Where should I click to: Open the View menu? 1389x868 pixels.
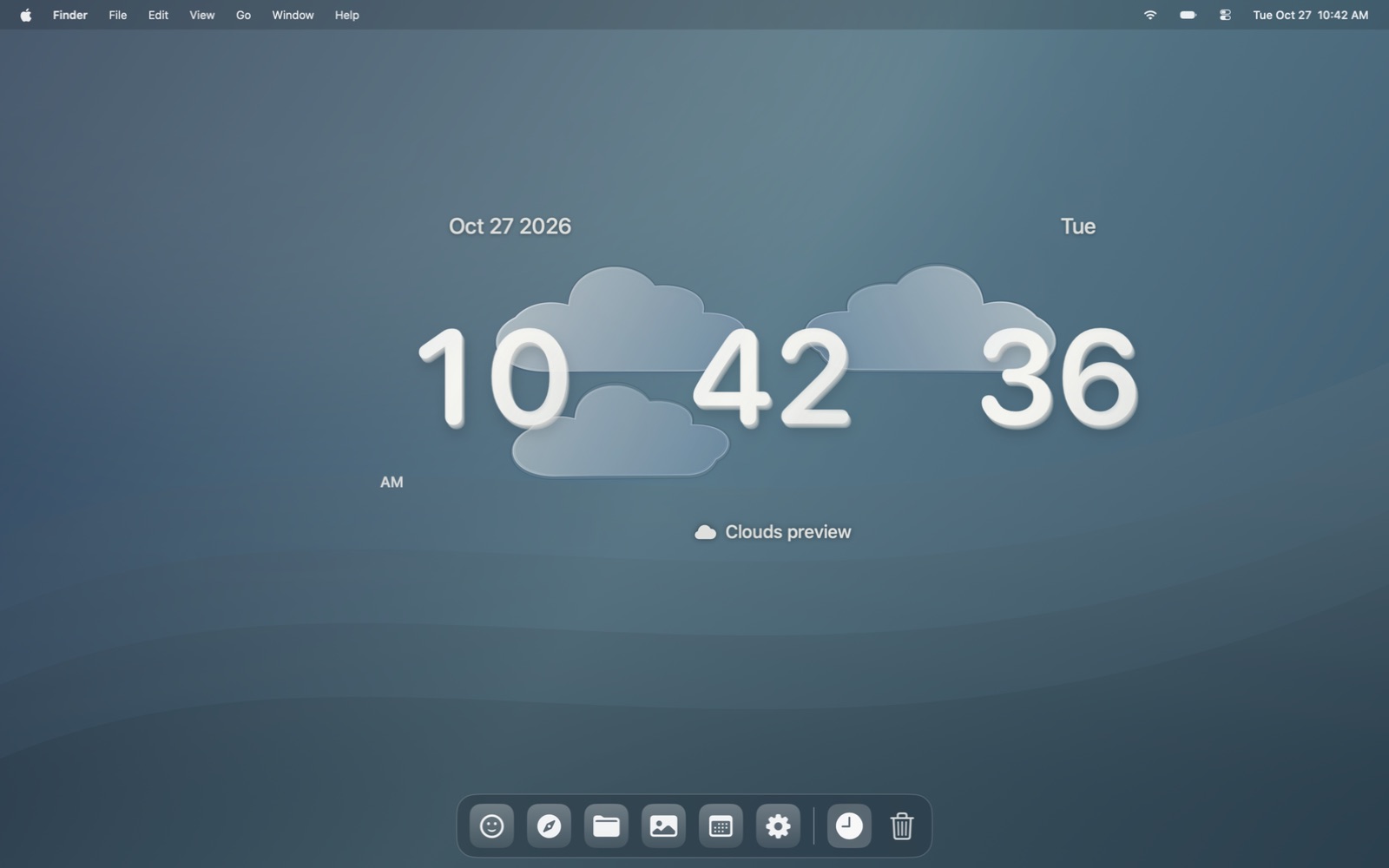tap(202, 15)
